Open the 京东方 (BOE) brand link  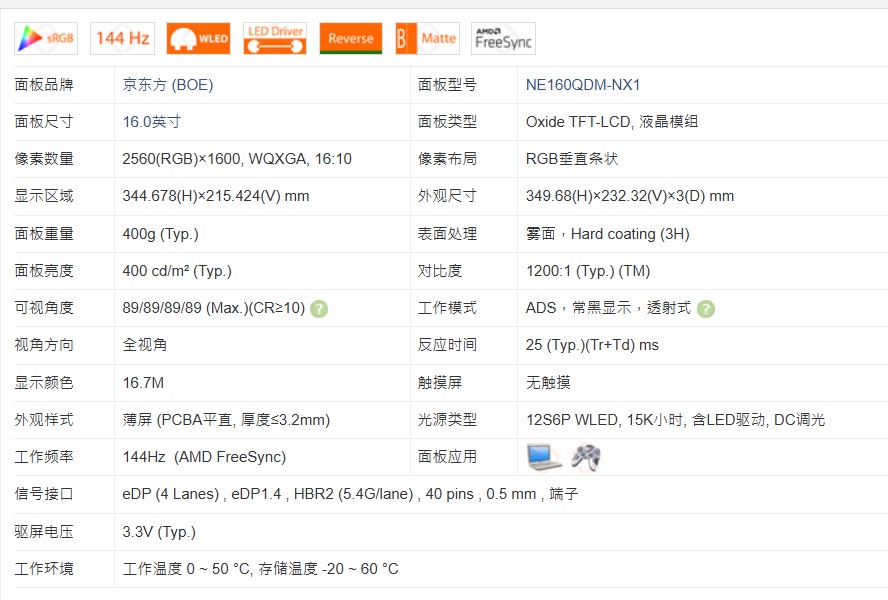click(168, 85)
